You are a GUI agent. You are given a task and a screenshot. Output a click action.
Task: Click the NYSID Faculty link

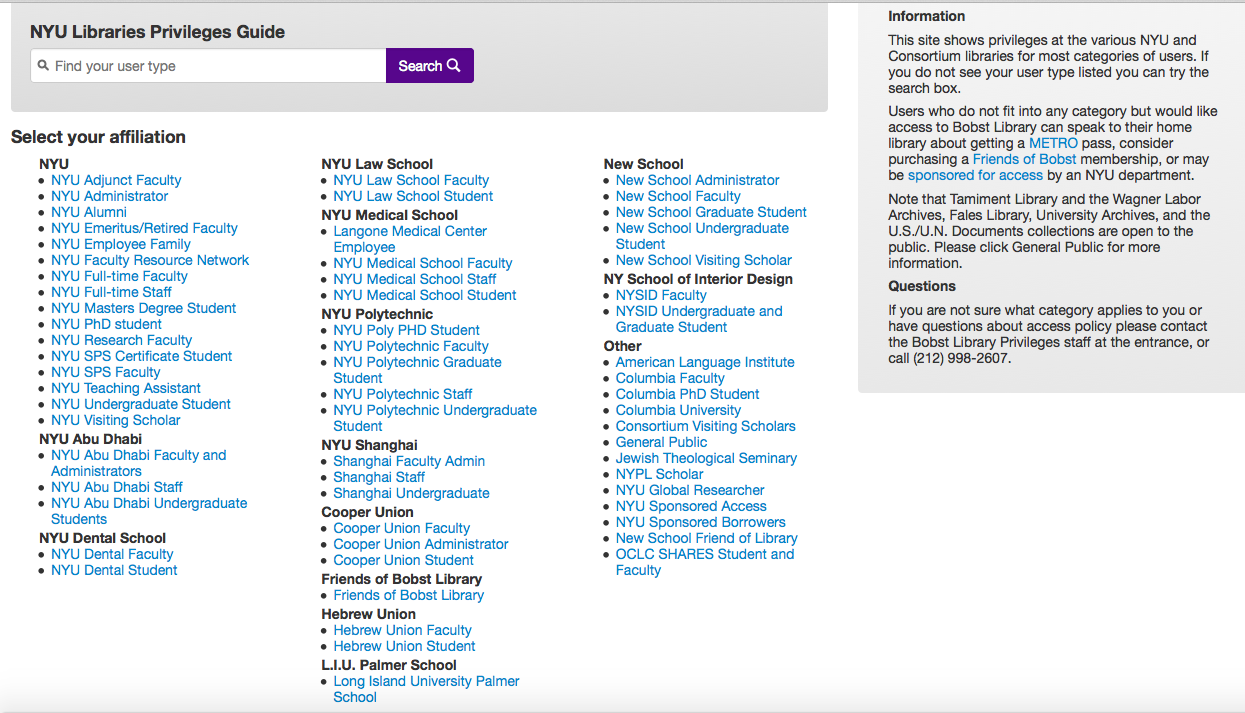[660, 295]
